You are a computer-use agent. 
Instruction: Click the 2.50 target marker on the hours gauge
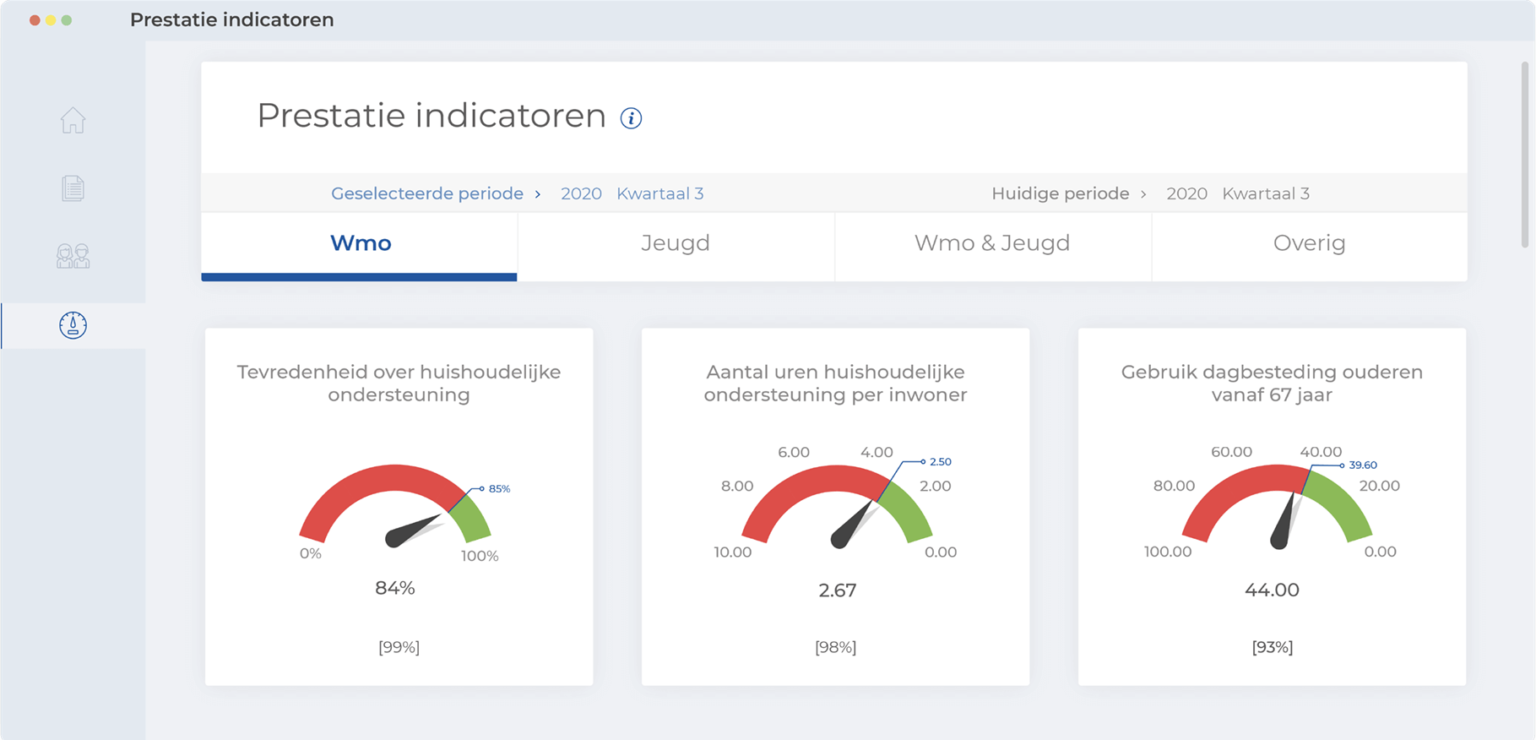tap(938, 462)
